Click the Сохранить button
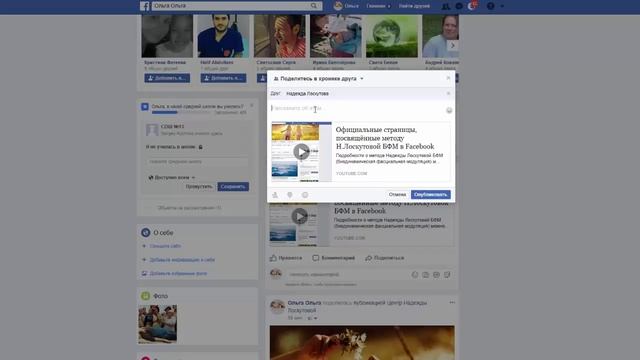Screen dimensions: 640x360 click(233, 187)
